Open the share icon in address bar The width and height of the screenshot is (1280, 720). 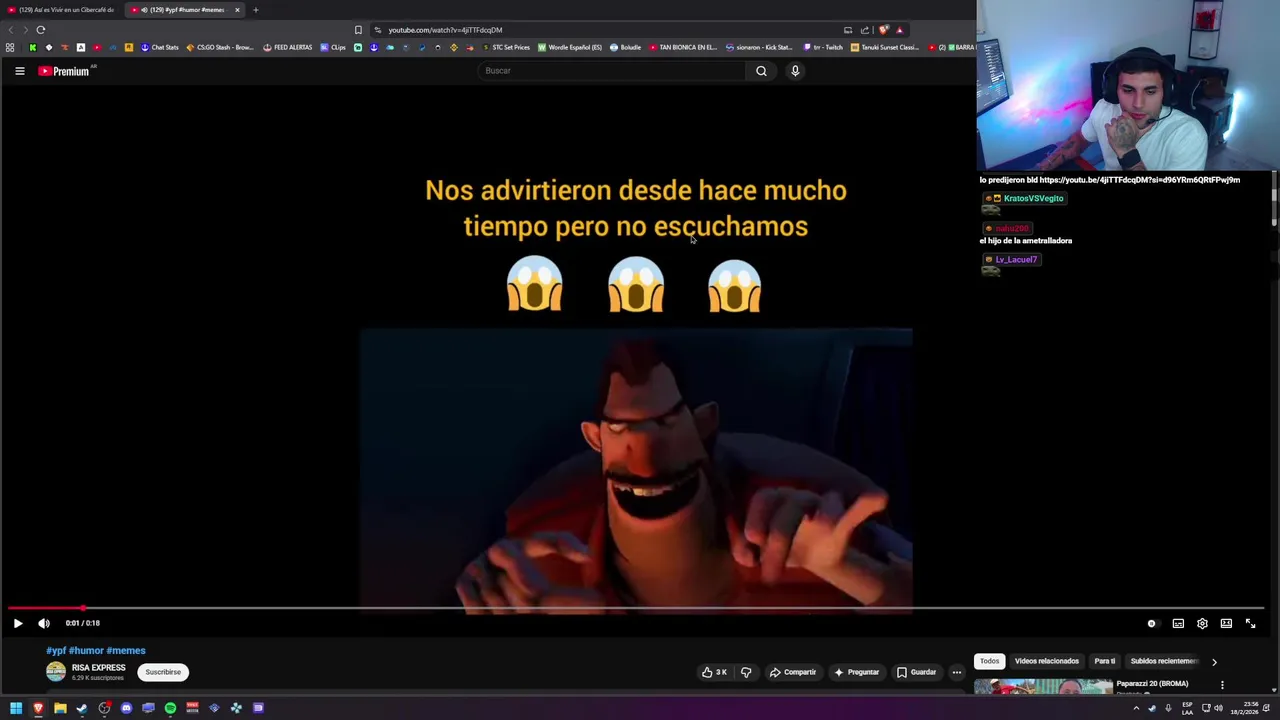pyautogui.click(x=865, y=30)
